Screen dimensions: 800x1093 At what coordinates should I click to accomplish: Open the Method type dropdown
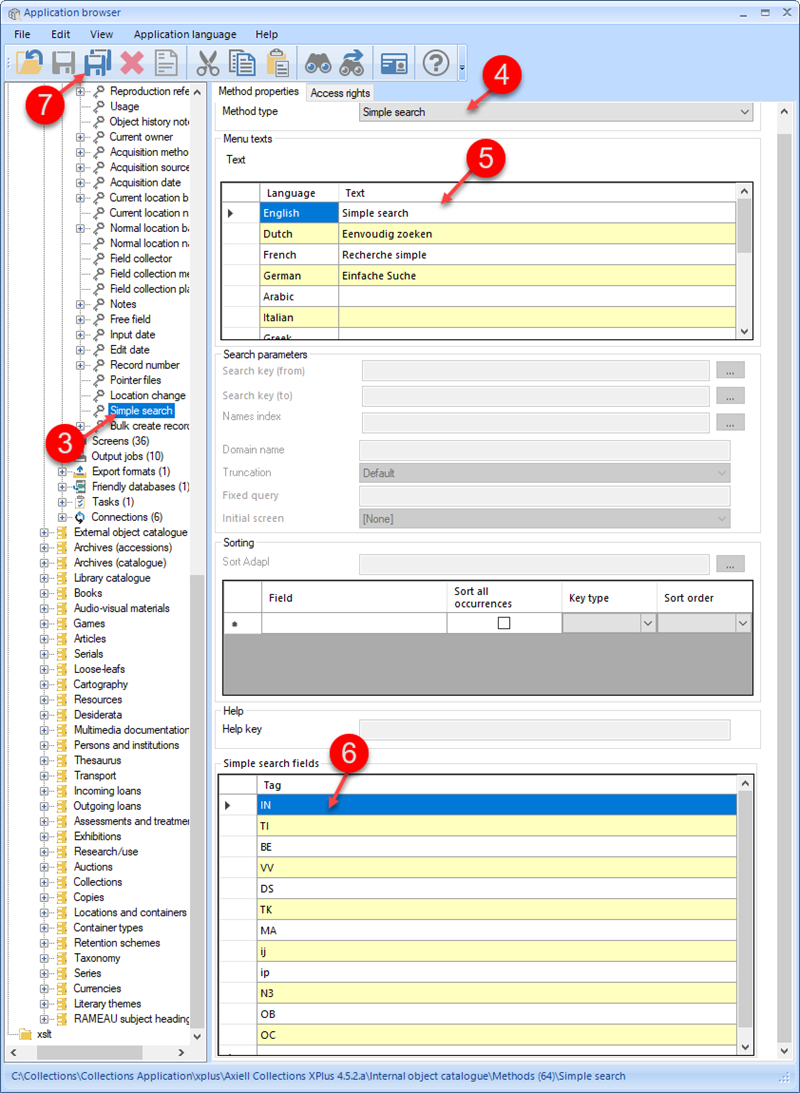tap(747, 111)
